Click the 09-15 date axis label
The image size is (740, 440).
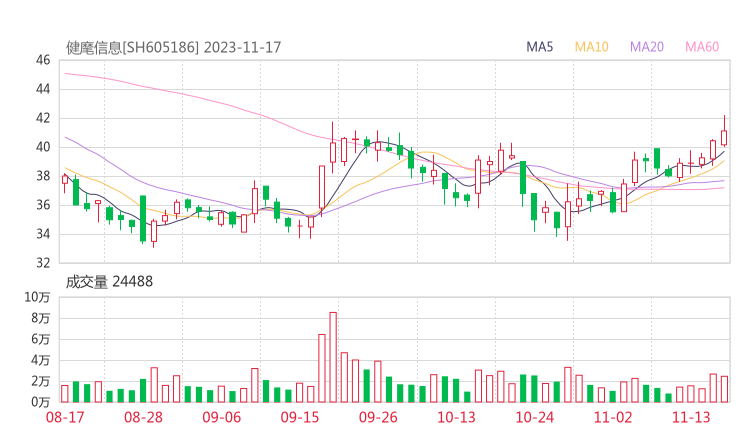300,417
